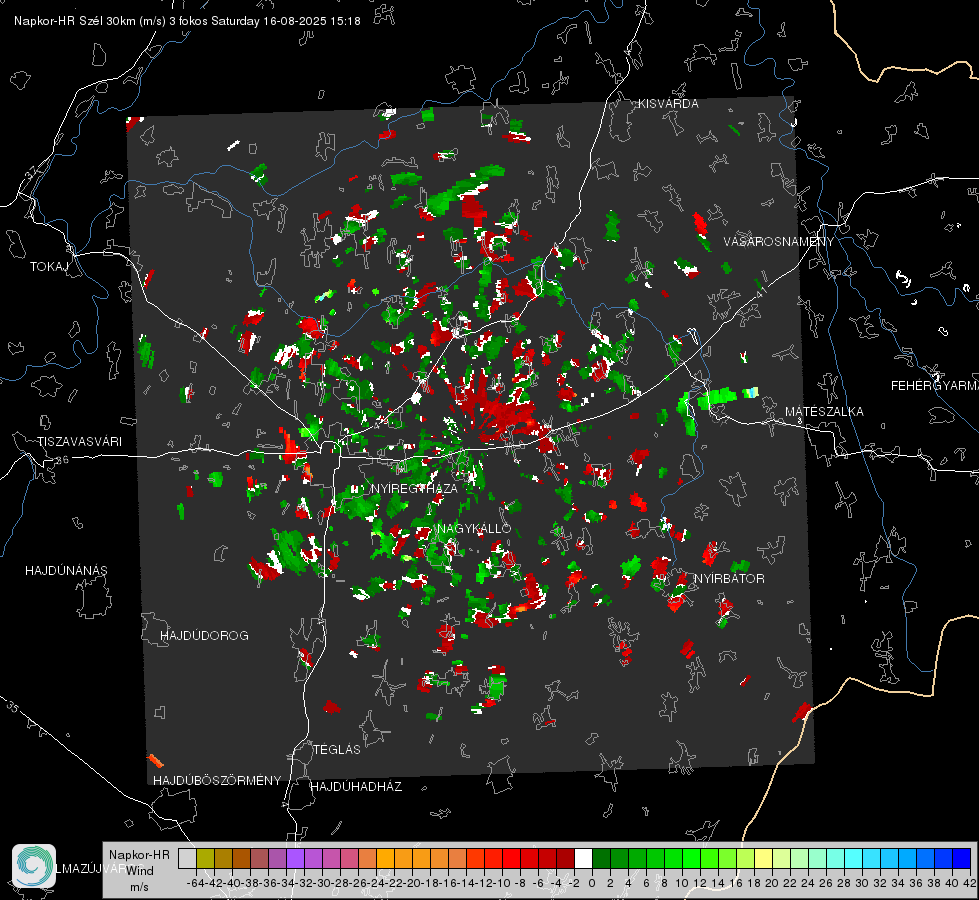Click the NYÍREGYHÁZA city label
This screenshot has width=979, height=900.
[414, 488]
